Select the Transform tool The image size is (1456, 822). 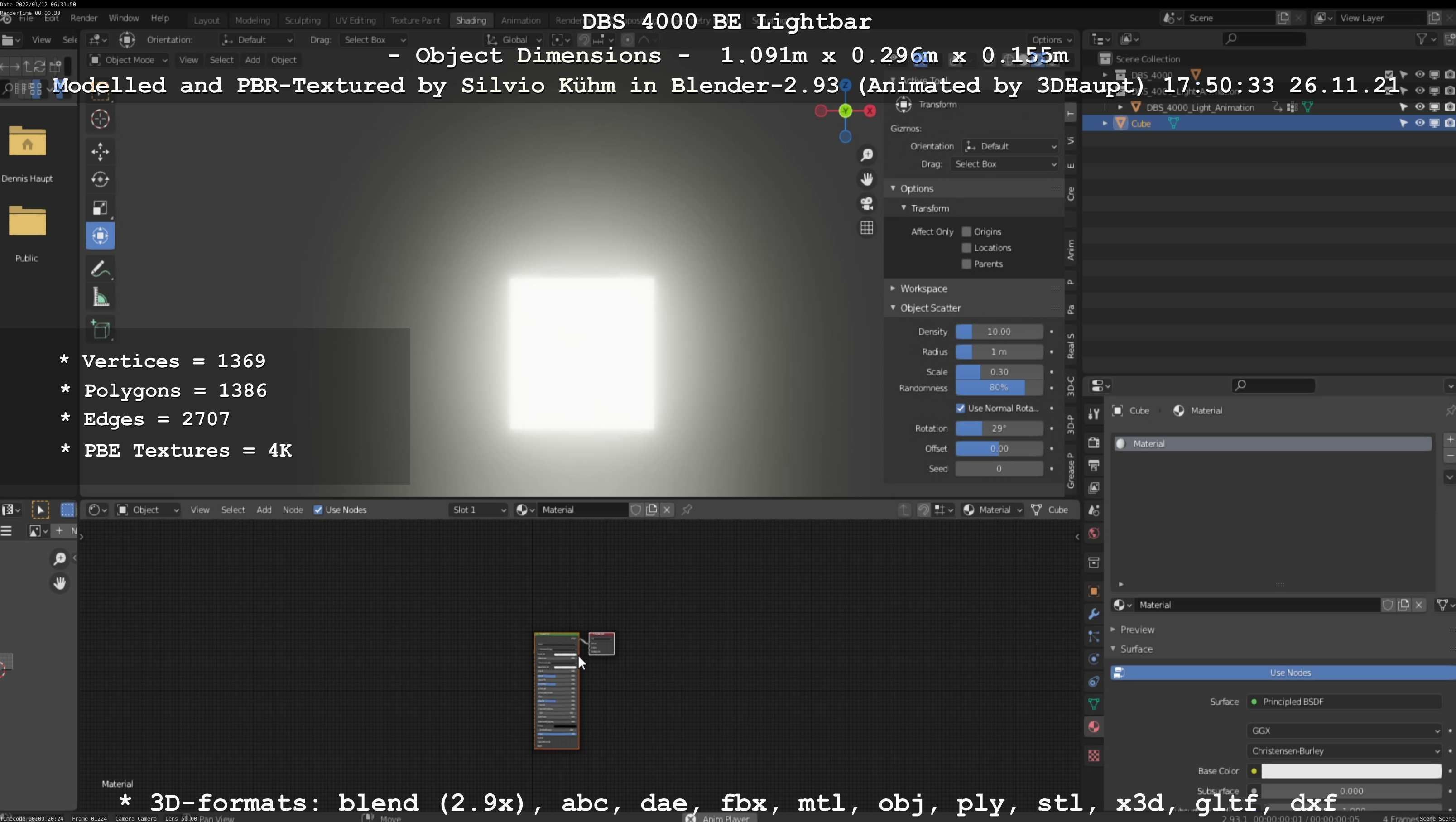click(100, 236)
